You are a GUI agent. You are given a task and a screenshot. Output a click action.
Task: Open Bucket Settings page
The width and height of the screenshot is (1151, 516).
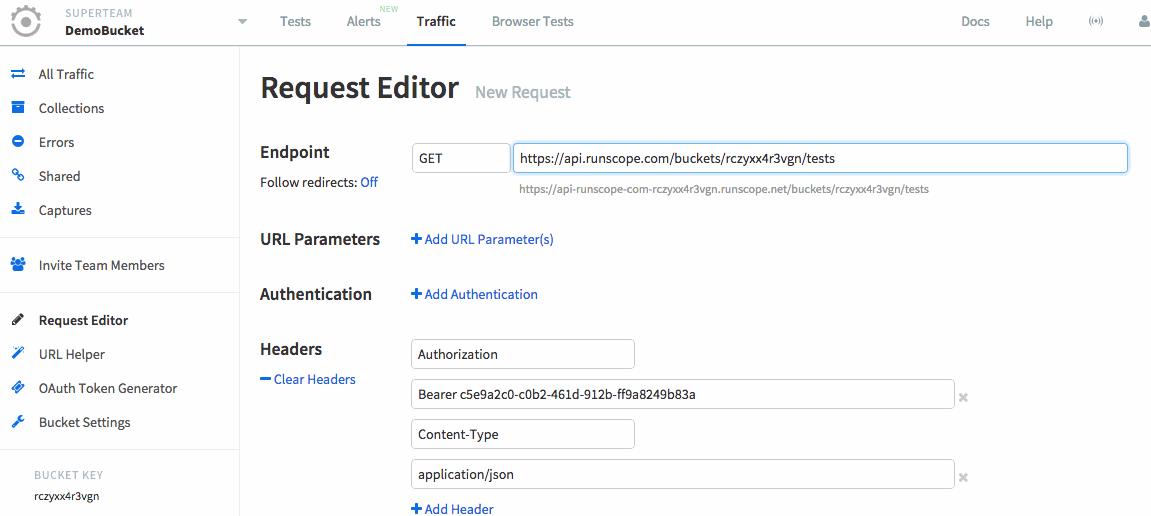[x=84, y=423]
